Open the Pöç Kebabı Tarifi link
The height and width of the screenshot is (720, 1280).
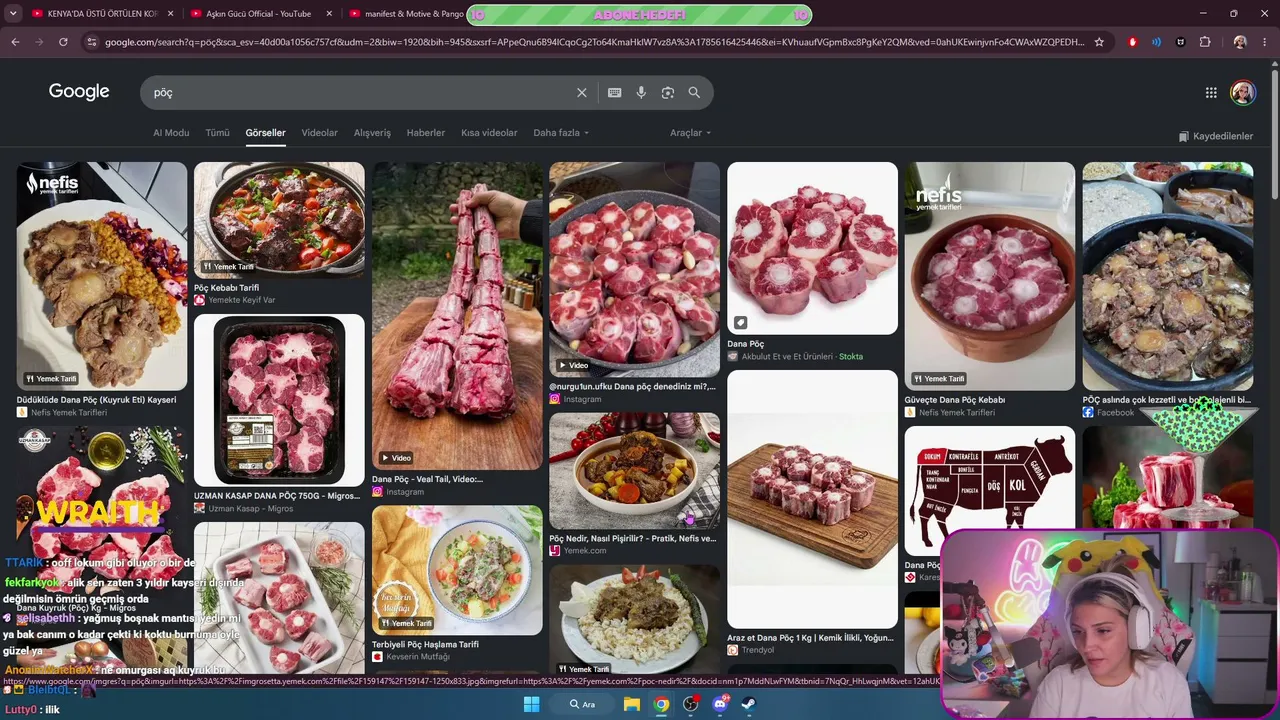(x=227, y=288)
